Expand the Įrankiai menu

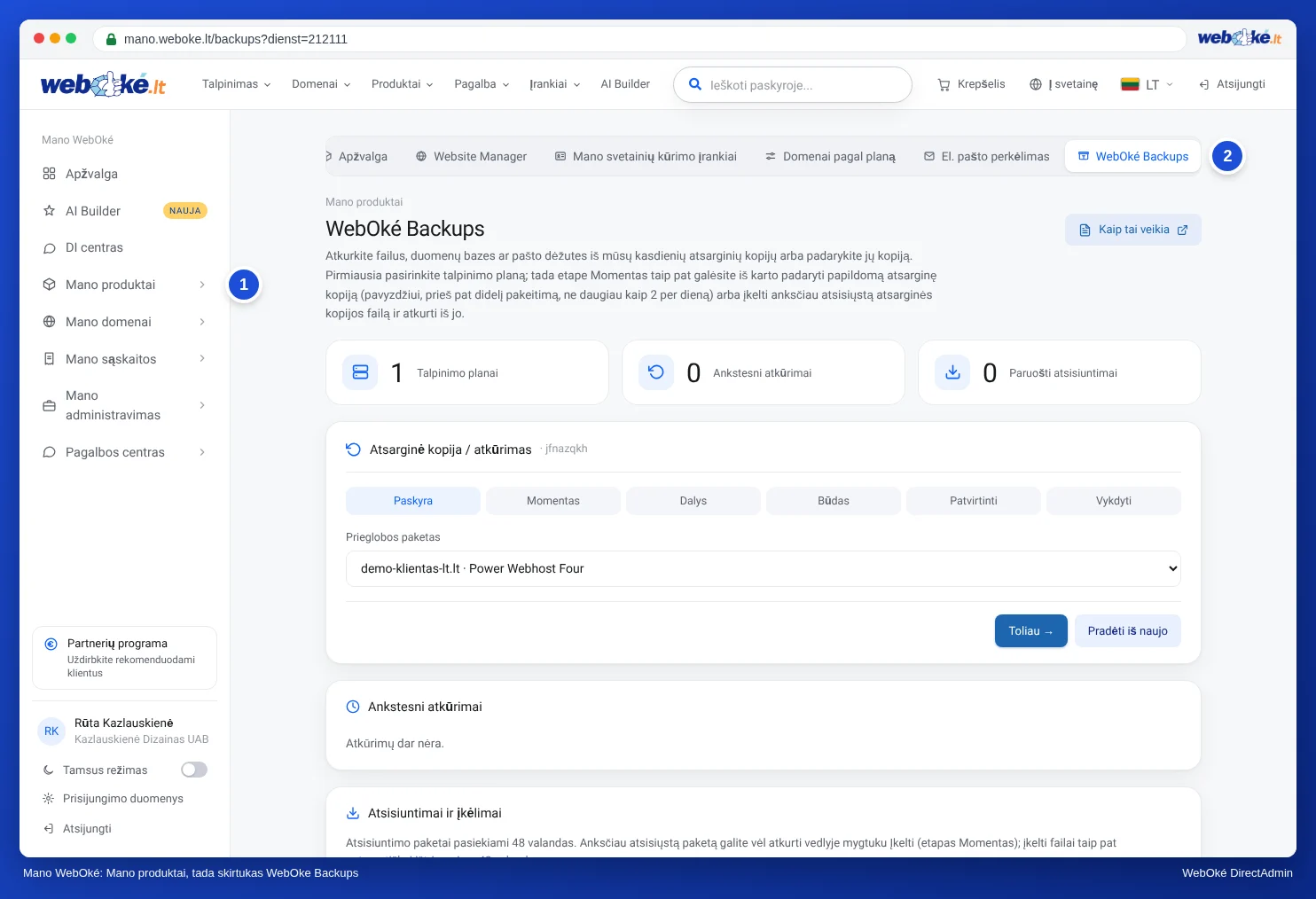tap(555, 84)
